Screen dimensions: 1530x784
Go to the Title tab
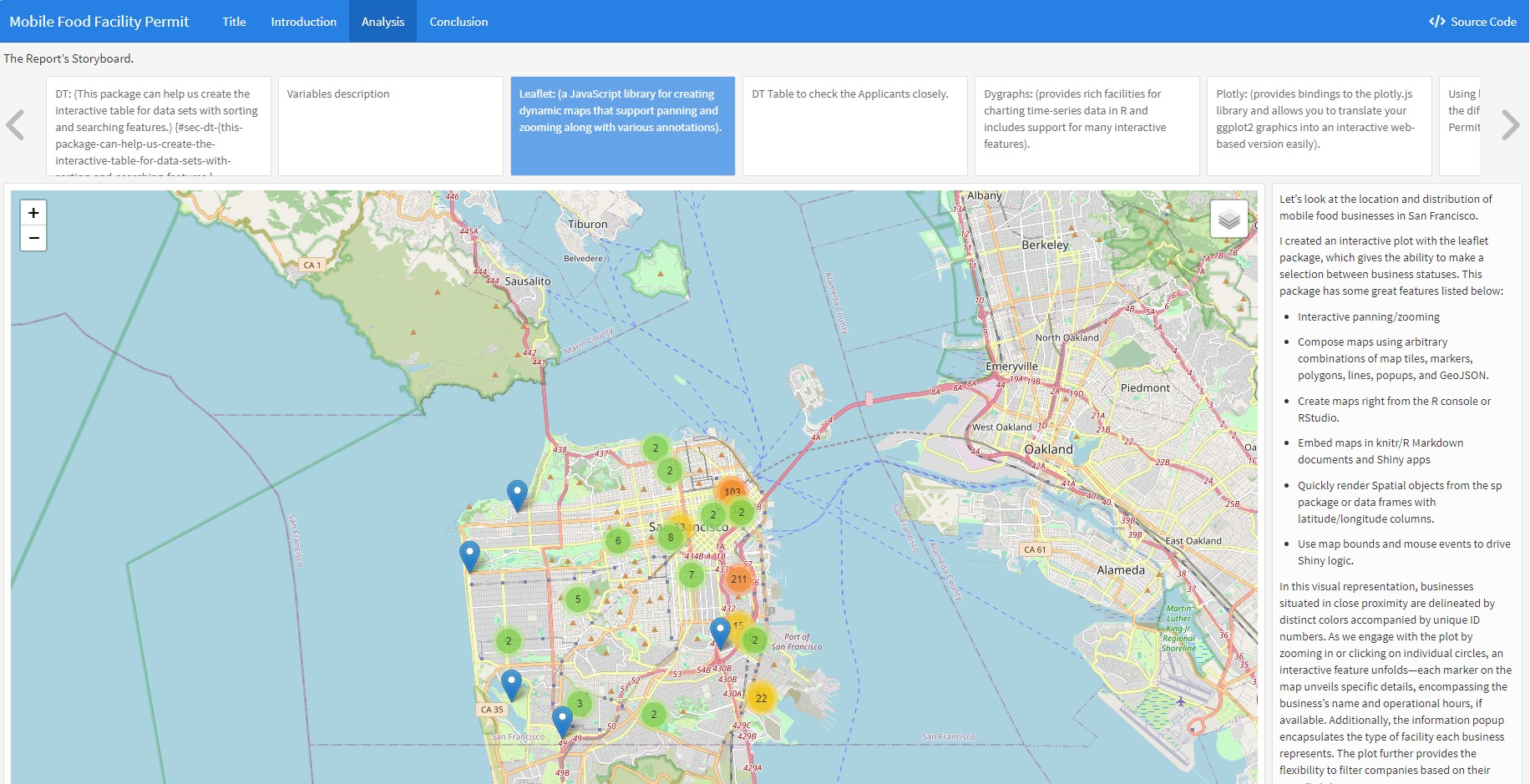pos(234,22)
